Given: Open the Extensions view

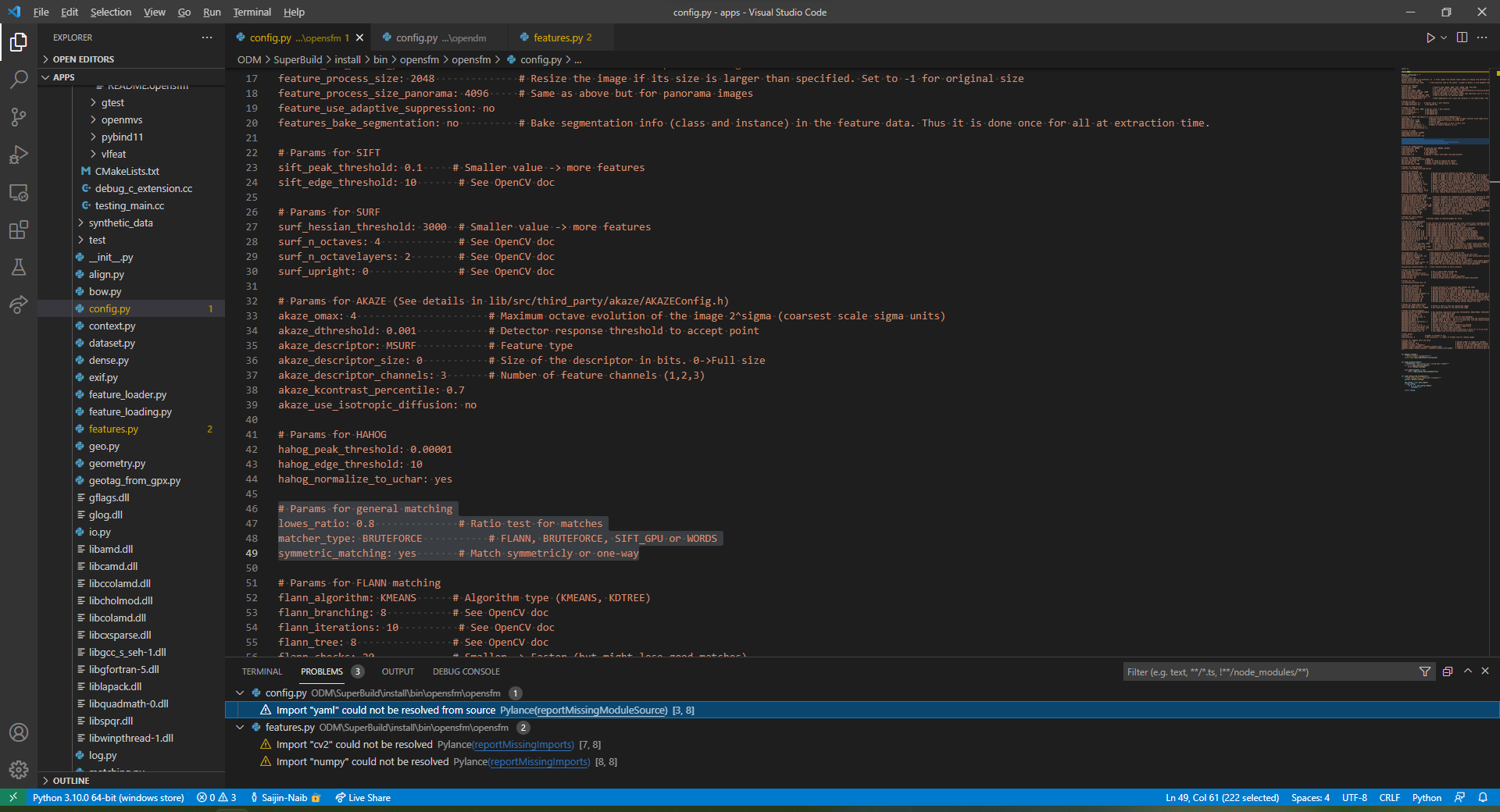Looking at the screenshot, I should [x=19, y=230].
